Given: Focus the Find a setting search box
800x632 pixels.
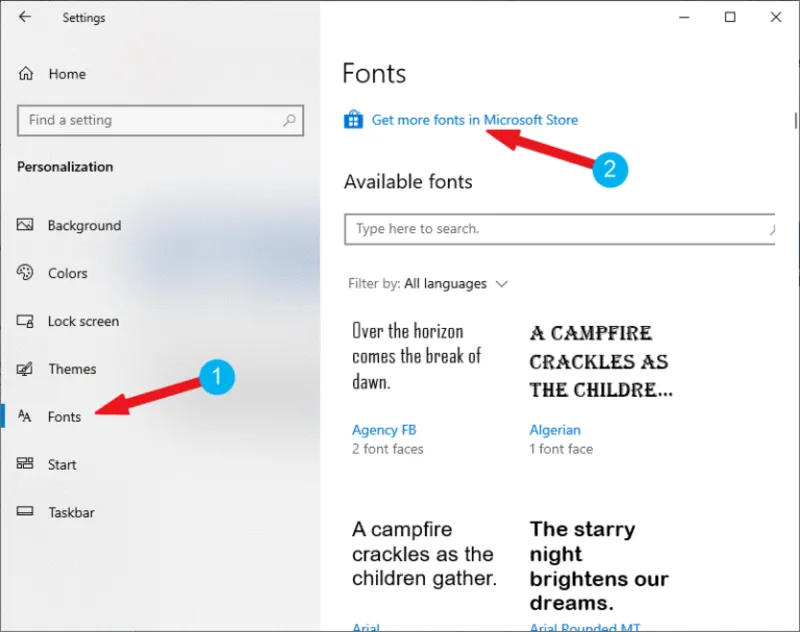Looking at the screenshot, I should [x=160, y=120].
